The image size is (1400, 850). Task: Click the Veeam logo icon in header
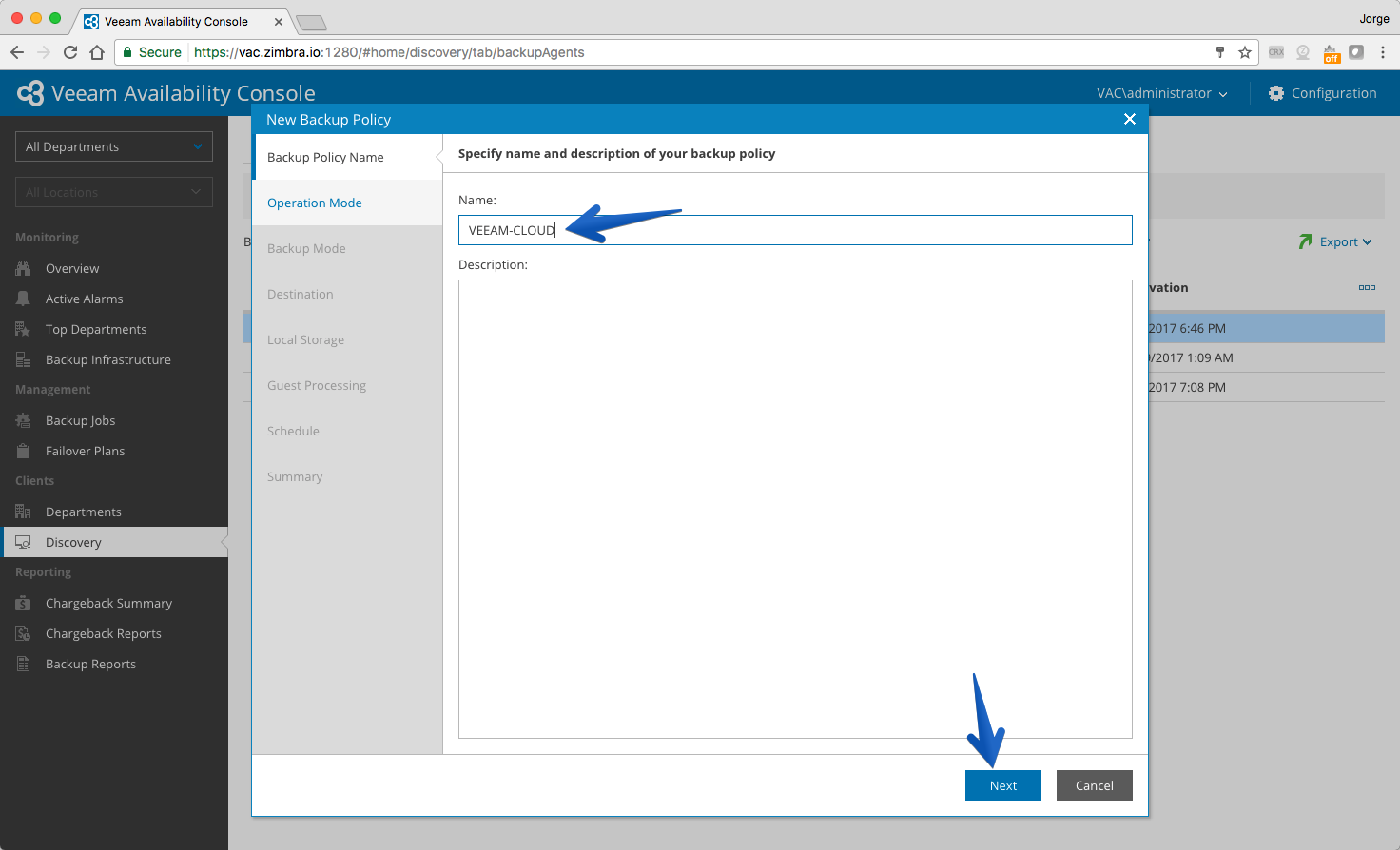(30, 93)
